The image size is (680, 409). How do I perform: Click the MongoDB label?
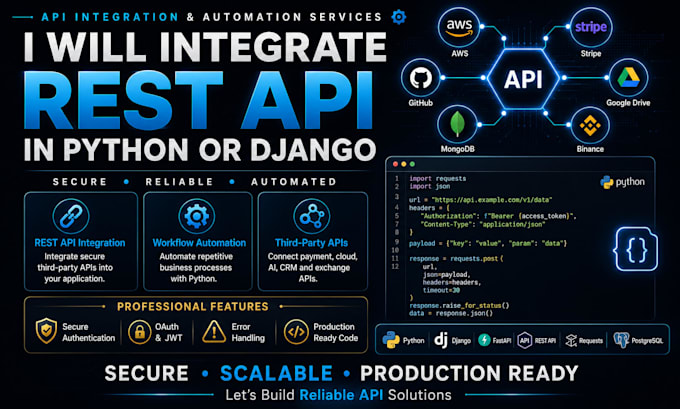coord(458,149)
